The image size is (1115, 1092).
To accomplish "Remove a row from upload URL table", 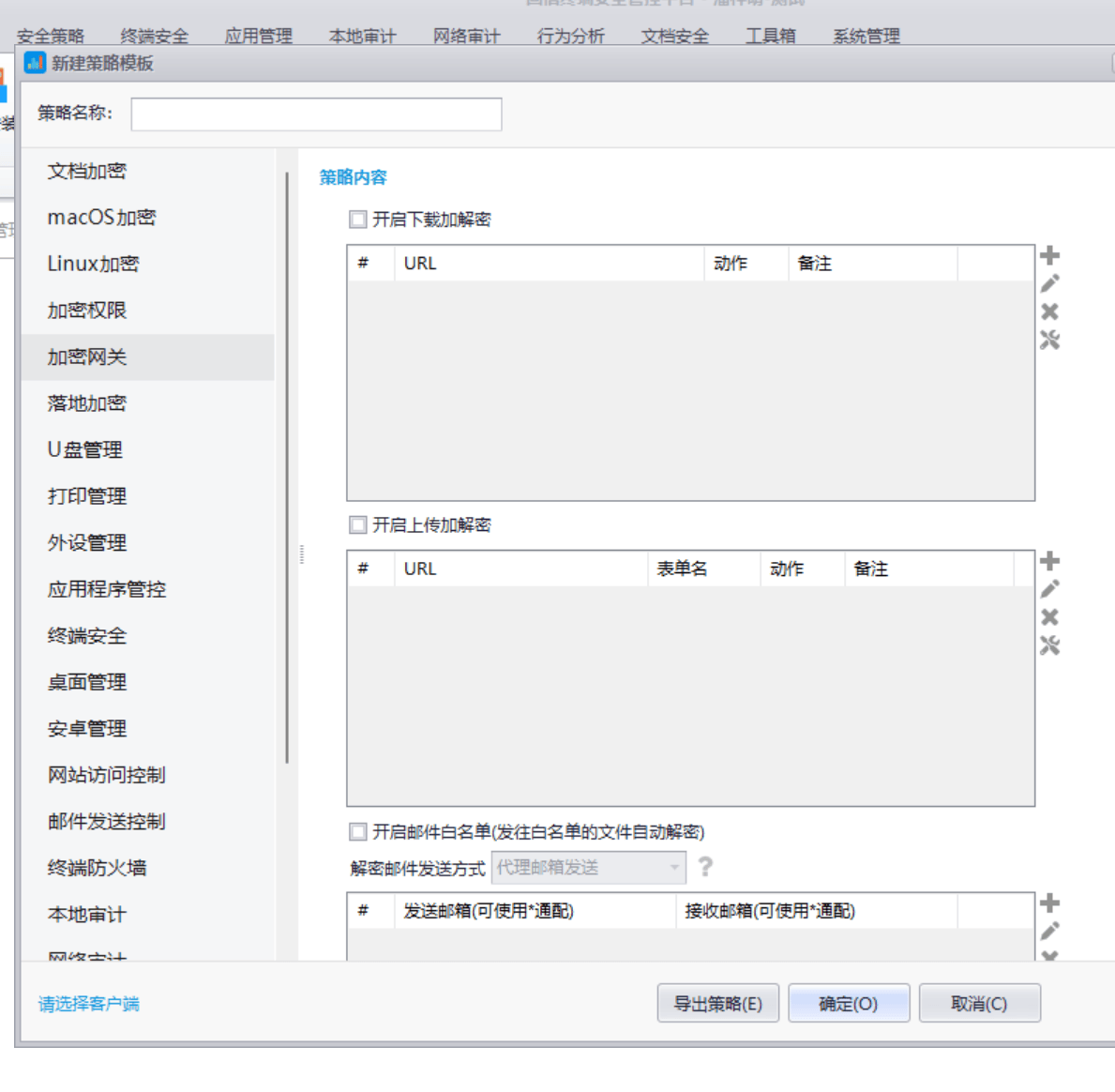I will click(1050, 616).
